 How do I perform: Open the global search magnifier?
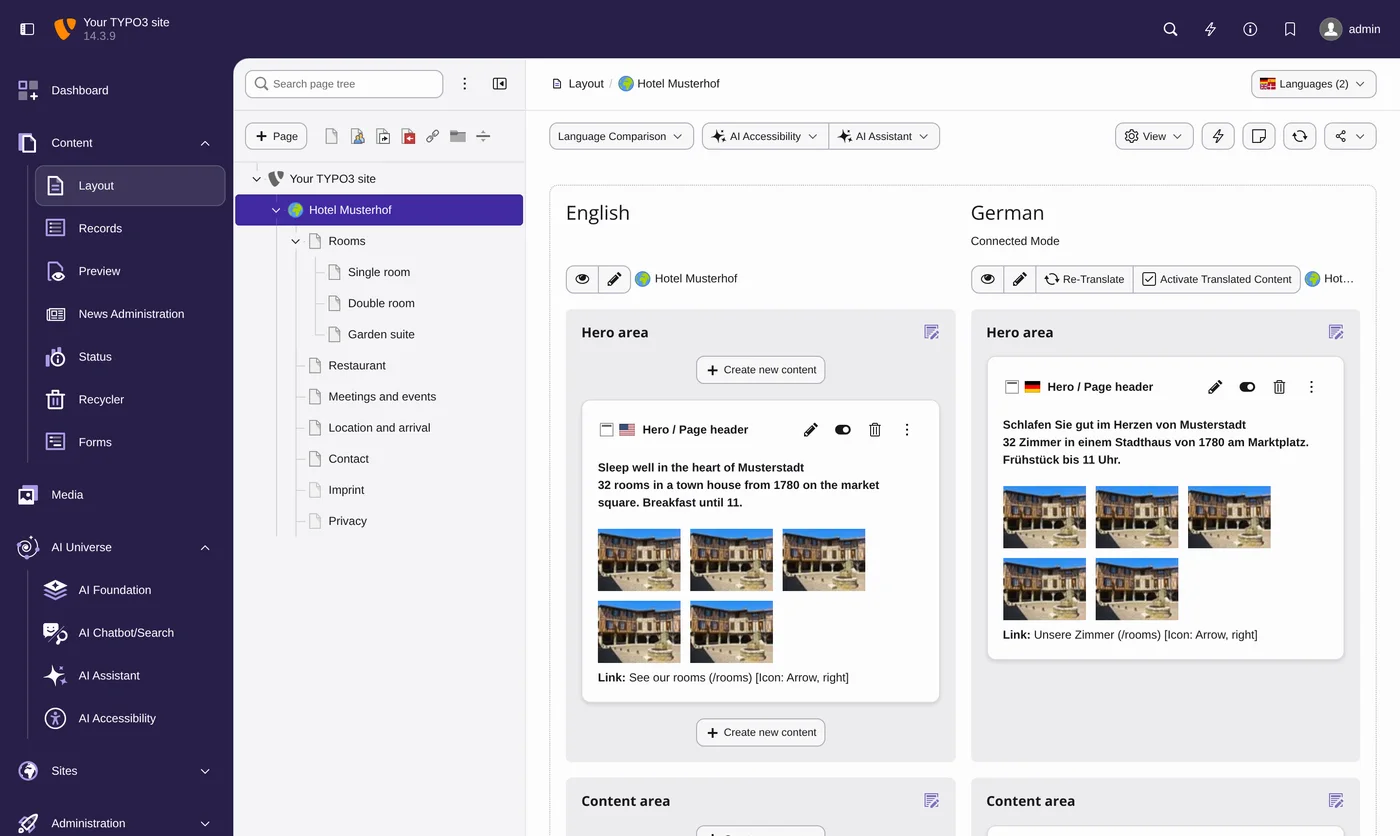[x=1170, y=29]
